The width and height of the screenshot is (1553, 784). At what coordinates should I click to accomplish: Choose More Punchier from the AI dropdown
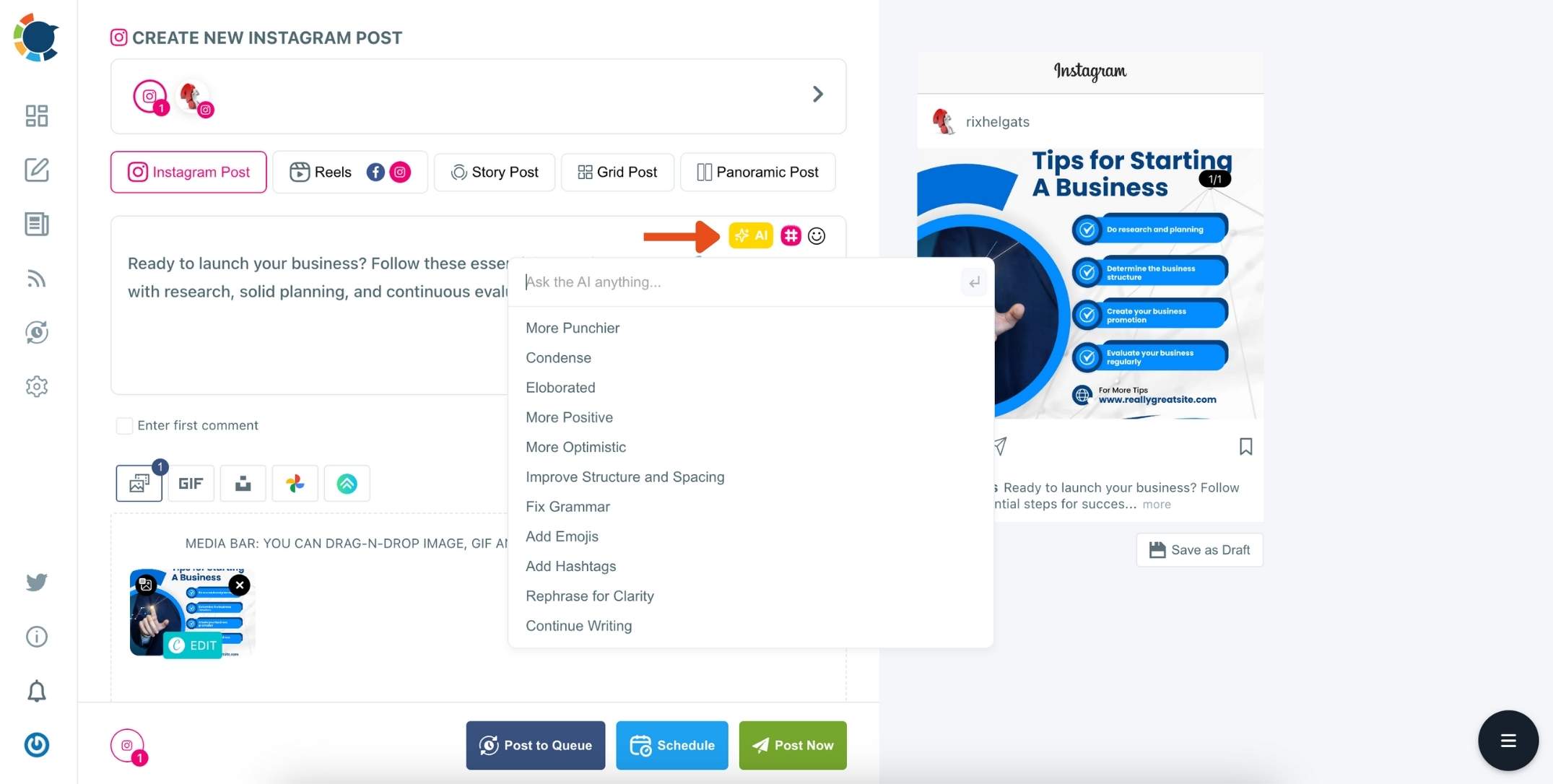pyautogui.click(x=573, y=328)
